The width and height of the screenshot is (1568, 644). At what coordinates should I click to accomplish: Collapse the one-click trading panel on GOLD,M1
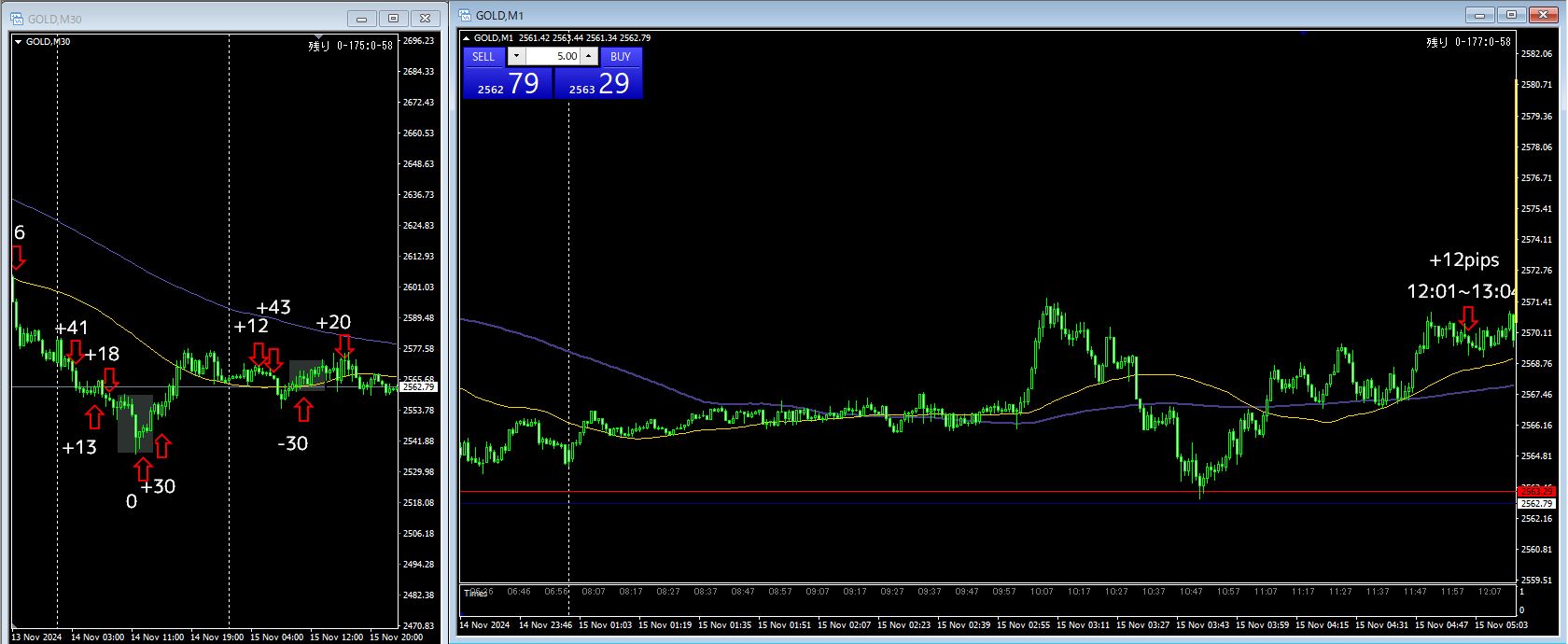coord(467,38)
